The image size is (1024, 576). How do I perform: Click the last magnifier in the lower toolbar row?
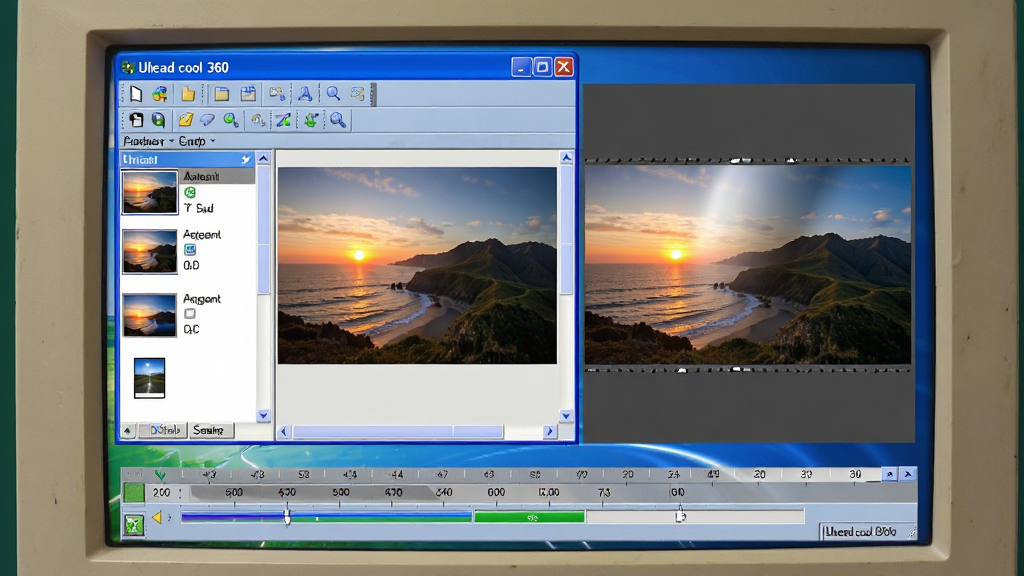coord(338,120)
